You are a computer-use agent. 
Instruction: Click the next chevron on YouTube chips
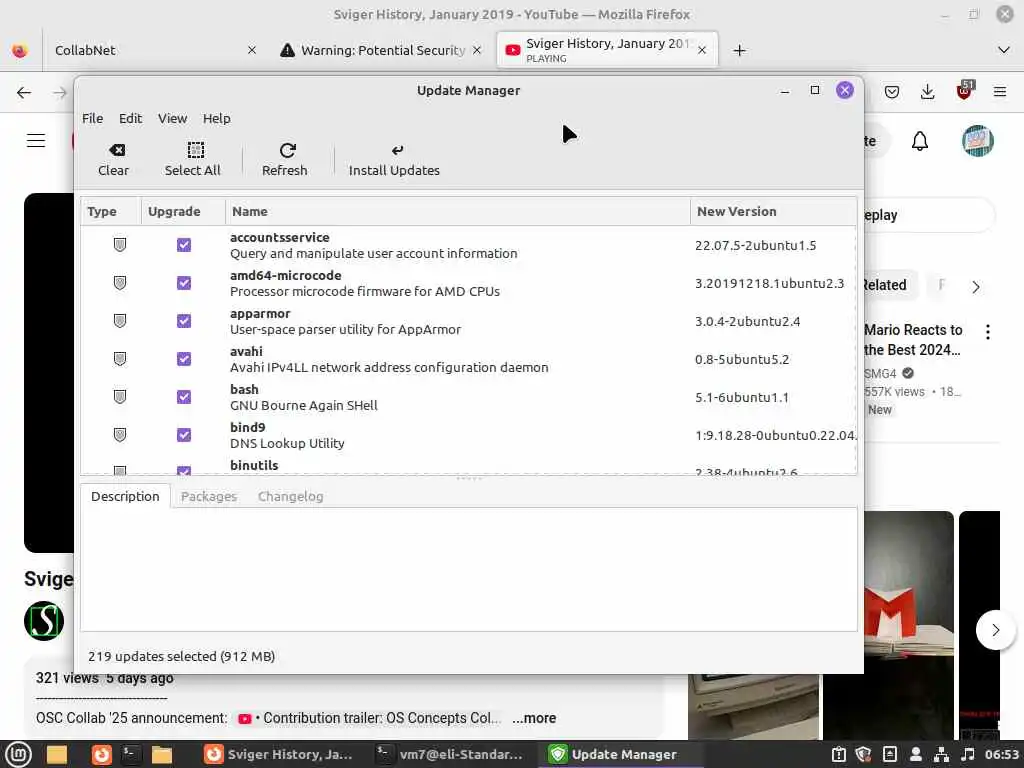976,287
